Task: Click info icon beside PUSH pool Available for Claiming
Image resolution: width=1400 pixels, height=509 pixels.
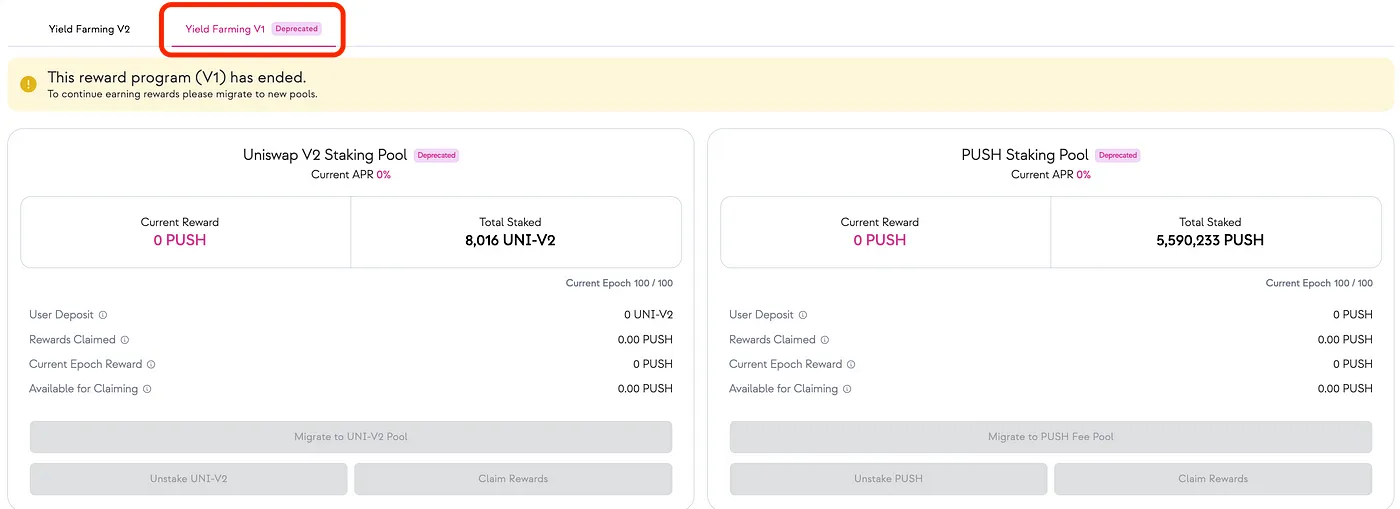Action: tap(847, 389)
